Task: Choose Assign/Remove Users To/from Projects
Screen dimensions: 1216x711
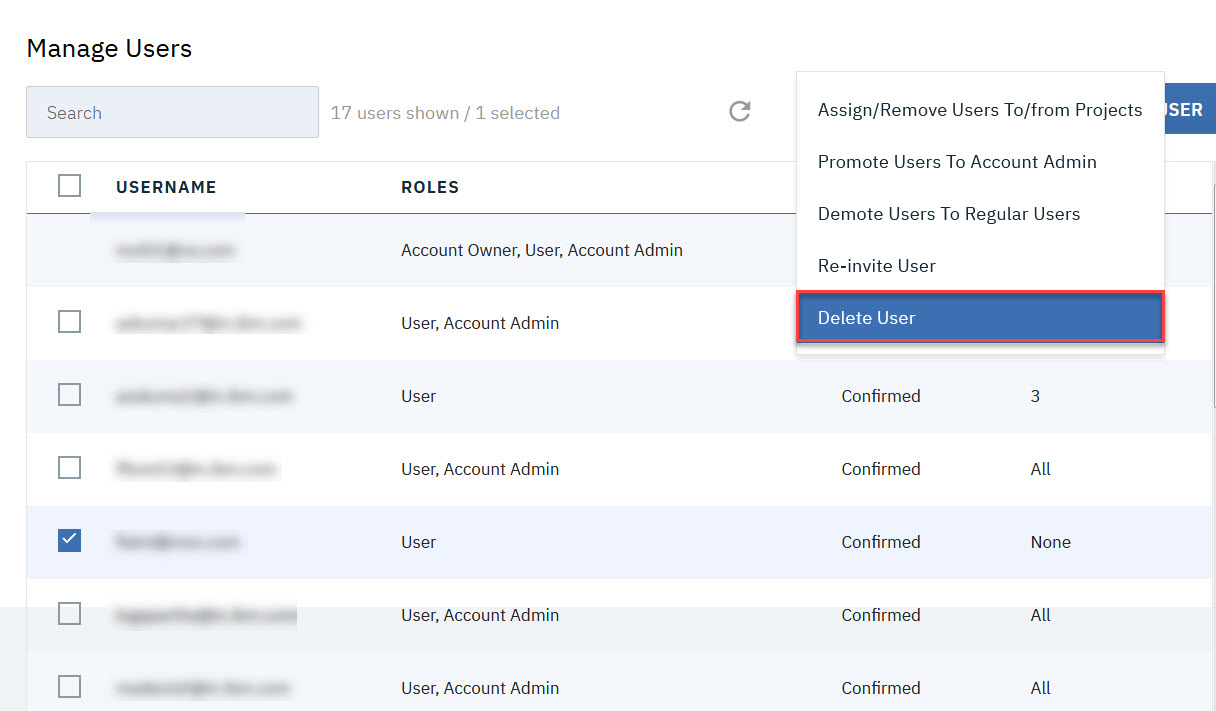Action: click(979, 110)
